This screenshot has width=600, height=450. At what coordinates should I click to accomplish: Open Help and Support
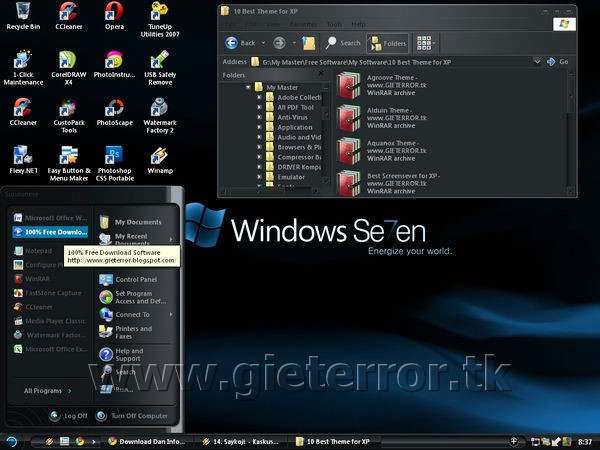pyautogui.click(x=122, y=354)
